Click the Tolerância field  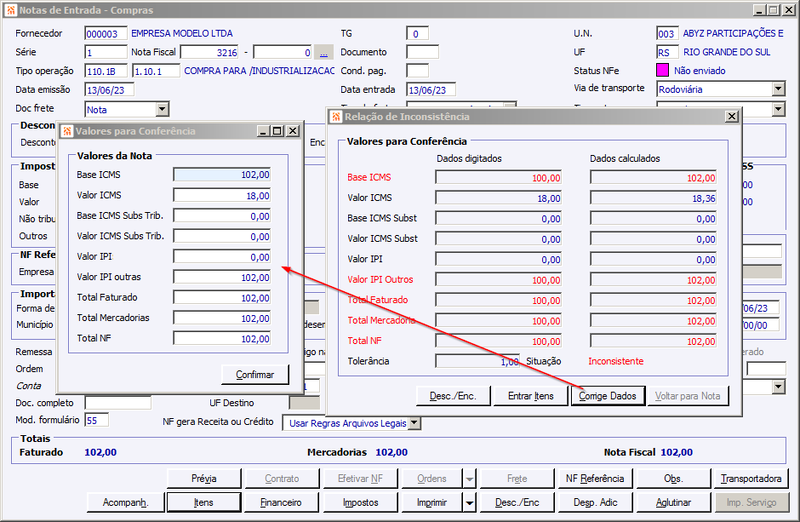[x=478, y=361]
